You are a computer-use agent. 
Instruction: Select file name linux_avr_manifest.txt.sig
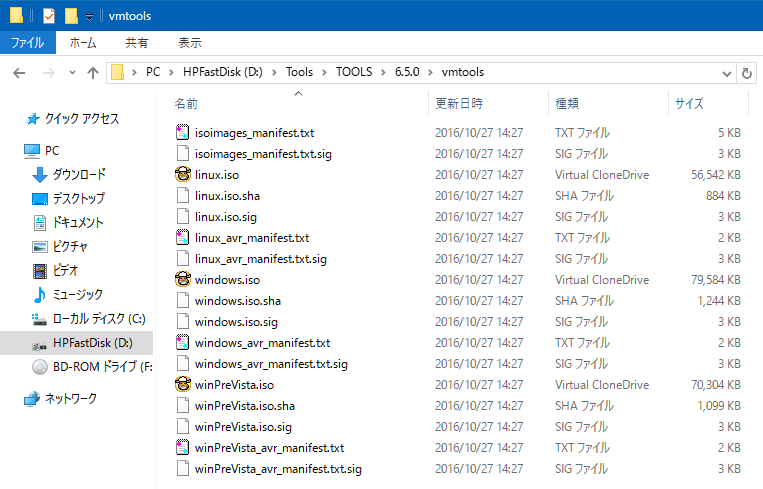click(x=261, y=259)
